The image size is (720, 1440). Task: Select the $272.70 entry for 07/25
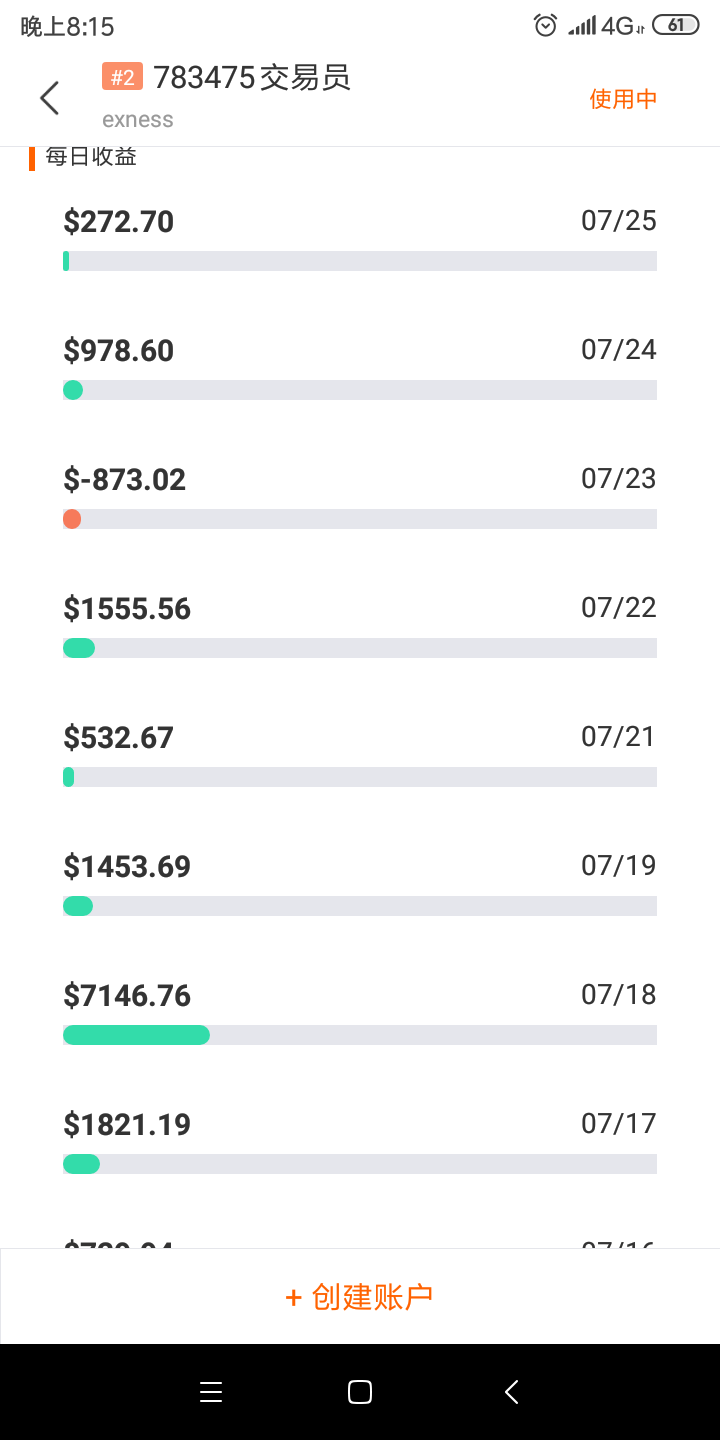[360, 237]
